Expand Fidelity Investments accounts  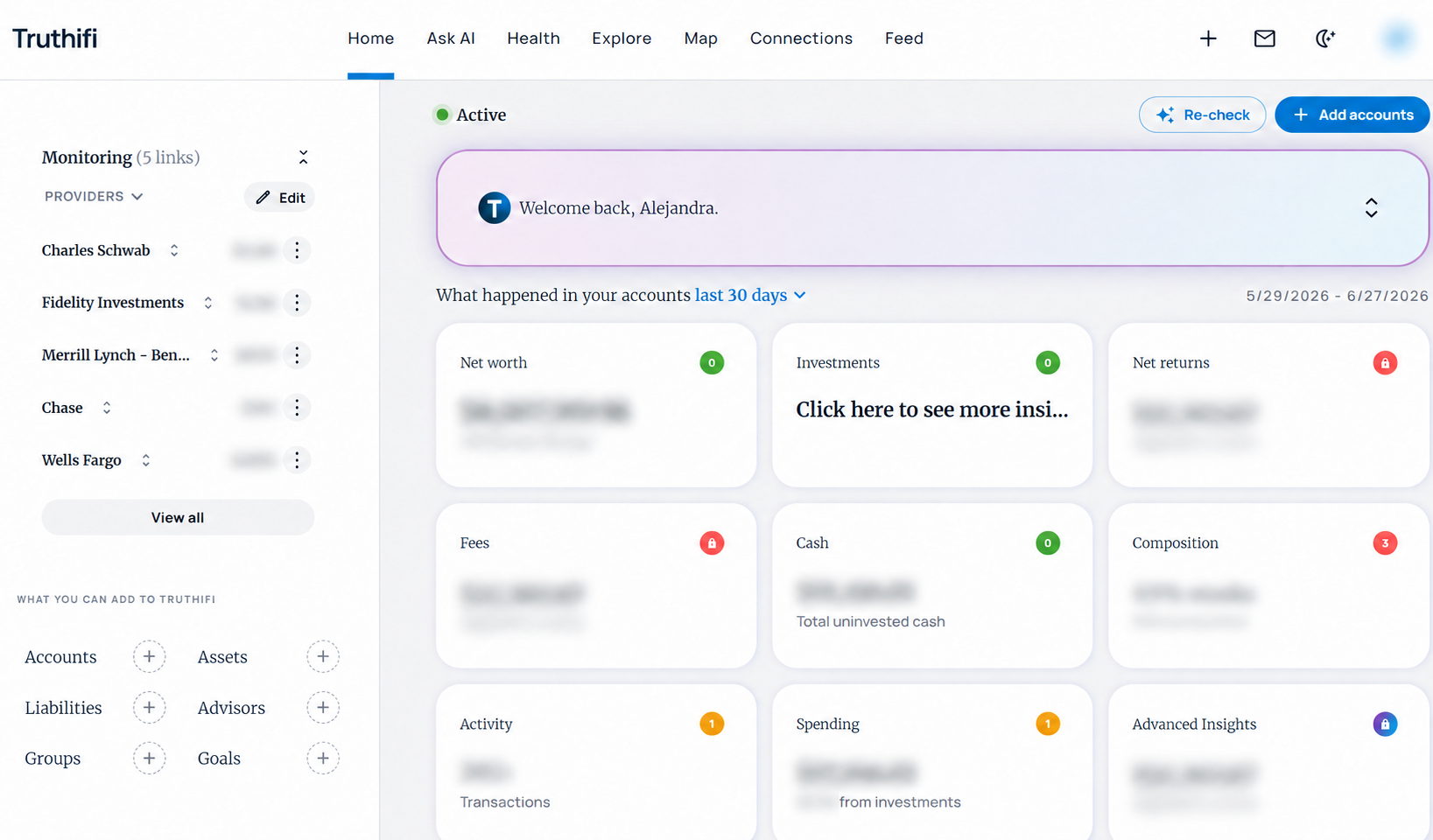click(x=208, y=303)
